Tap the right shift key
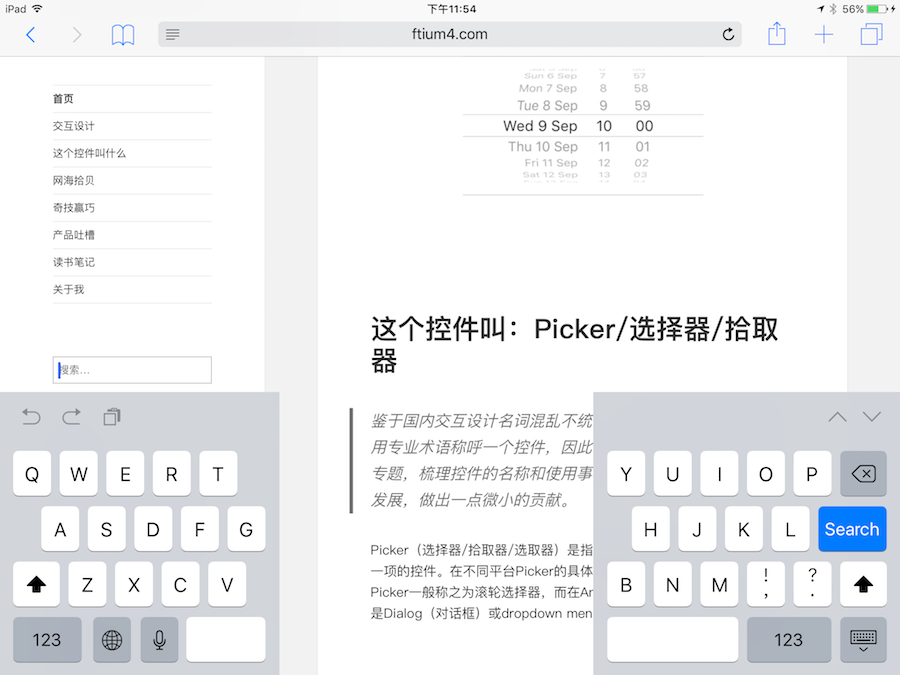 point(863,584)
